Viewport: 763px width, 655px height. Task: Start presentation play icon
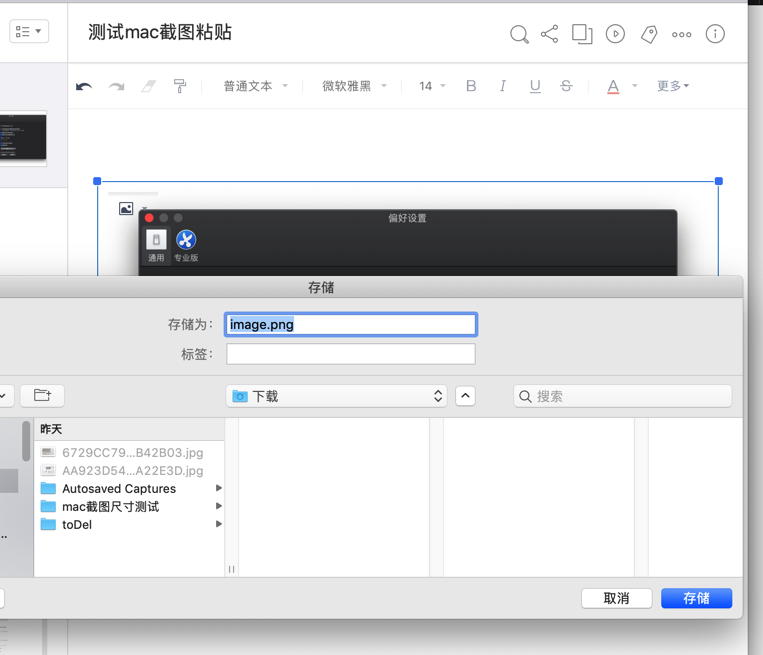(x=615, y=34)
